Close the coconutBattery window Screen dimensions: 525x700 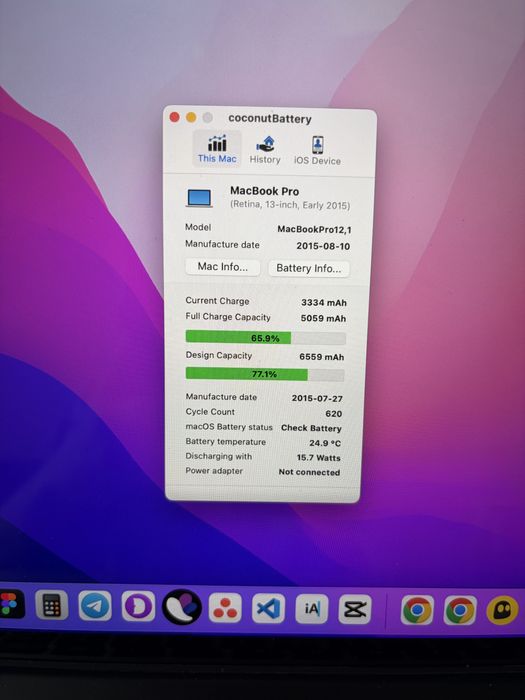click(175, 117)
